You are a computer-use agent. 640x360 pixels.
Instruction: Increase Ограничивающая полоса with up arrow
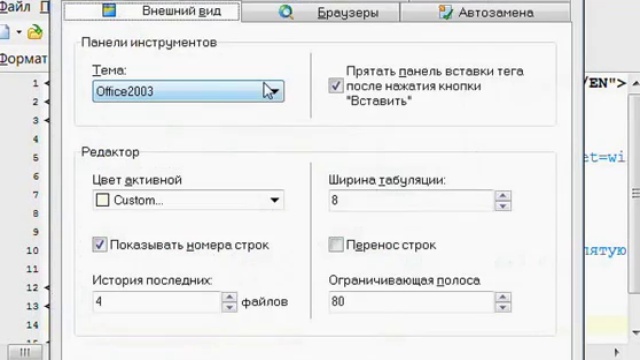[x=503, y=297]
